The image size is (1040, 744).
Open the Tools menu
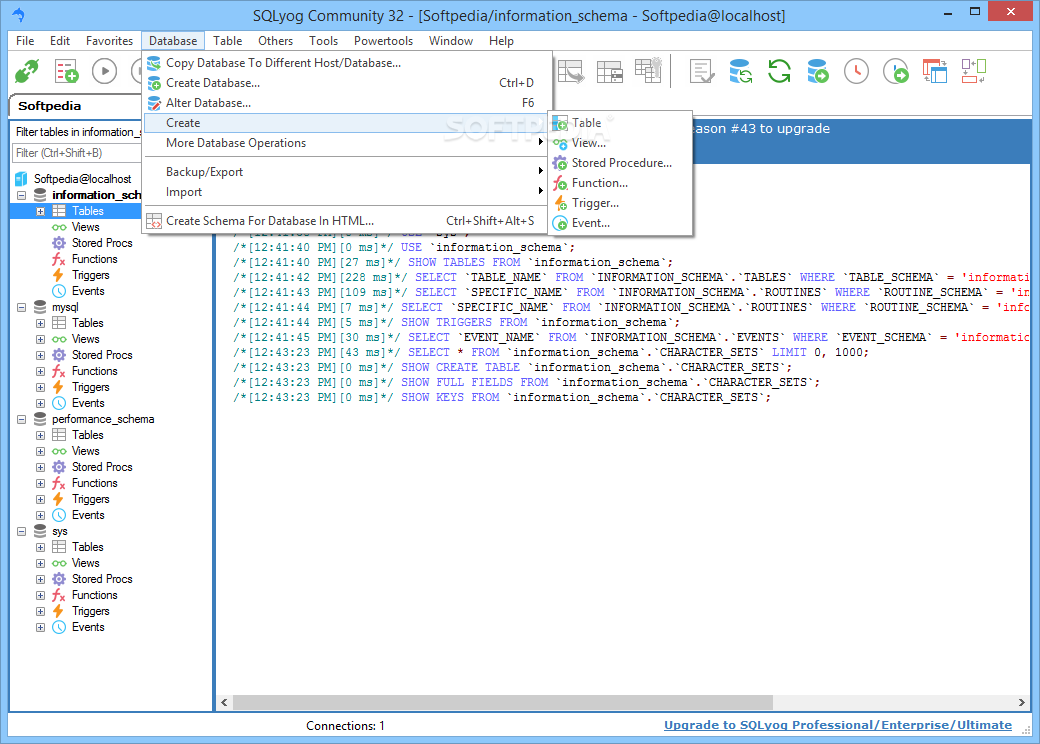[324, 41]
